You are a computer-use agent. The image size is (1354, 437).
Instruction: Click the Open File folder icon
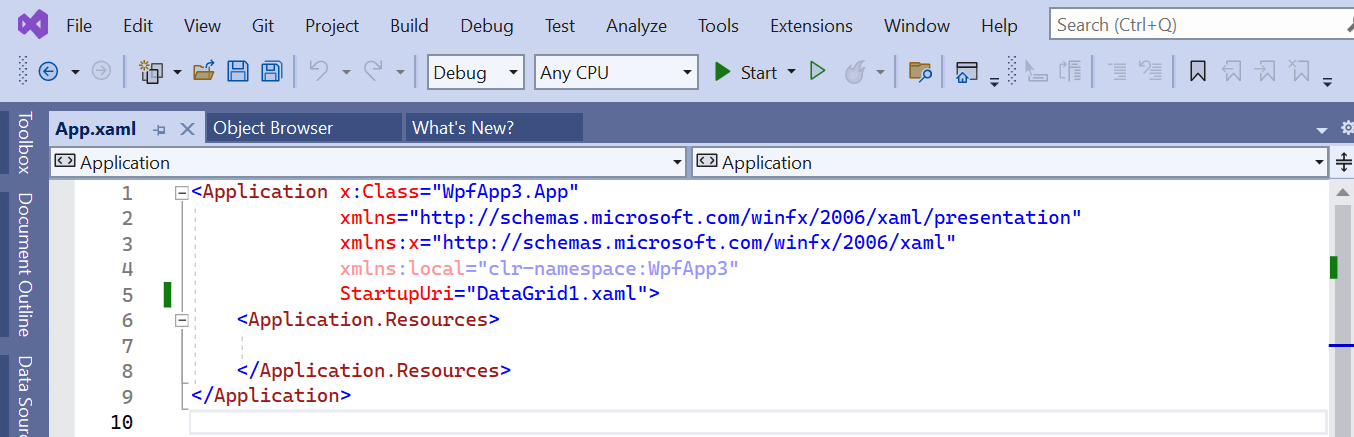coord(204,72)
